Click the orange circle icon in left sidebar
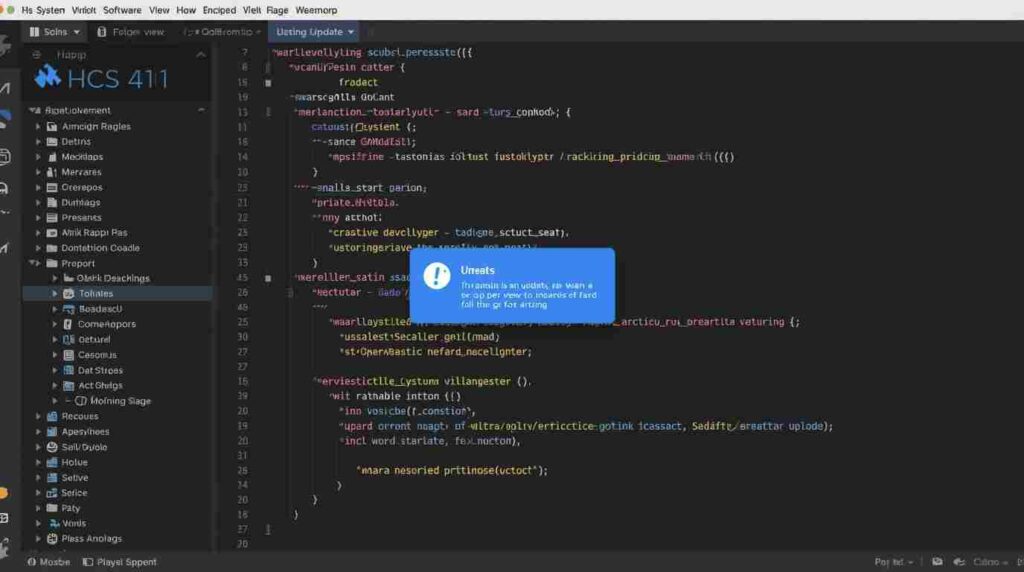 [4, 493]
